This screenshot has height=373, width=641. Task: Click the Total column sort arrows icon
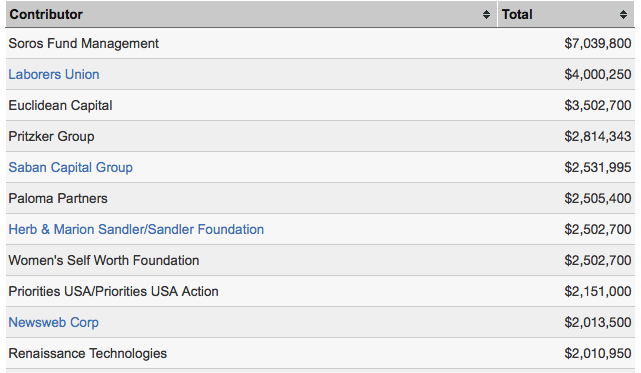coord(623,15)
